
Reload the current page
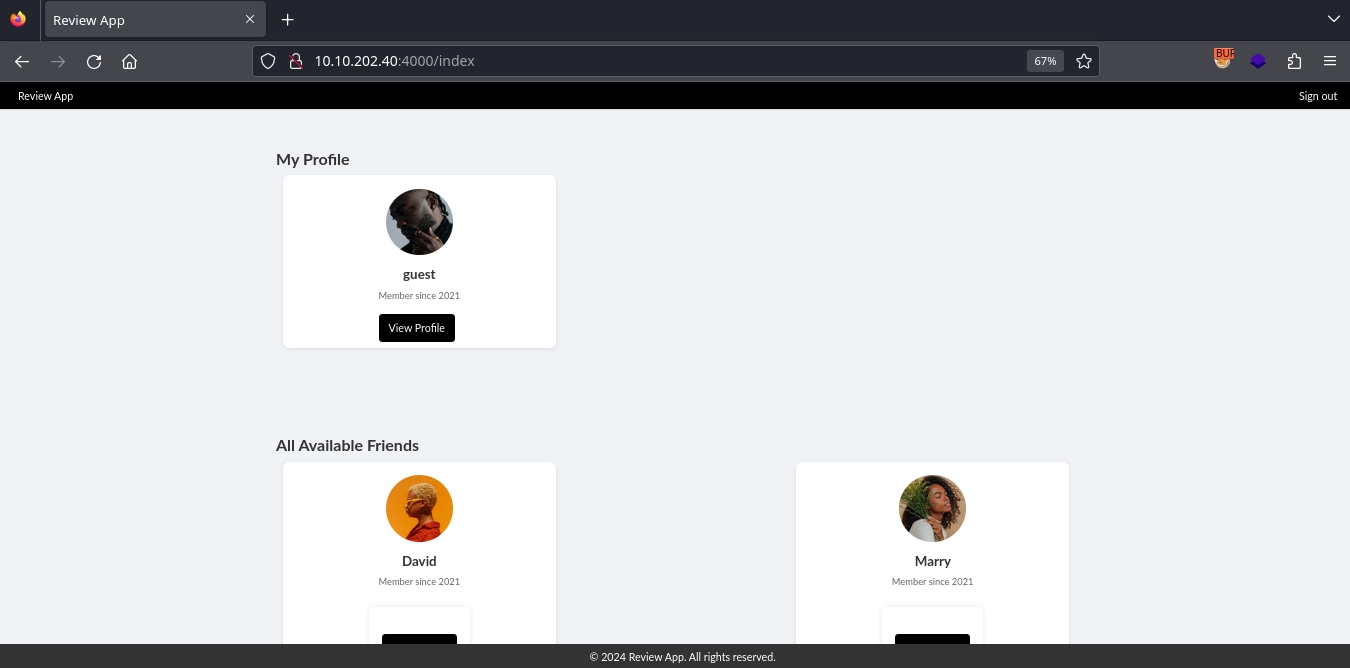94,61
